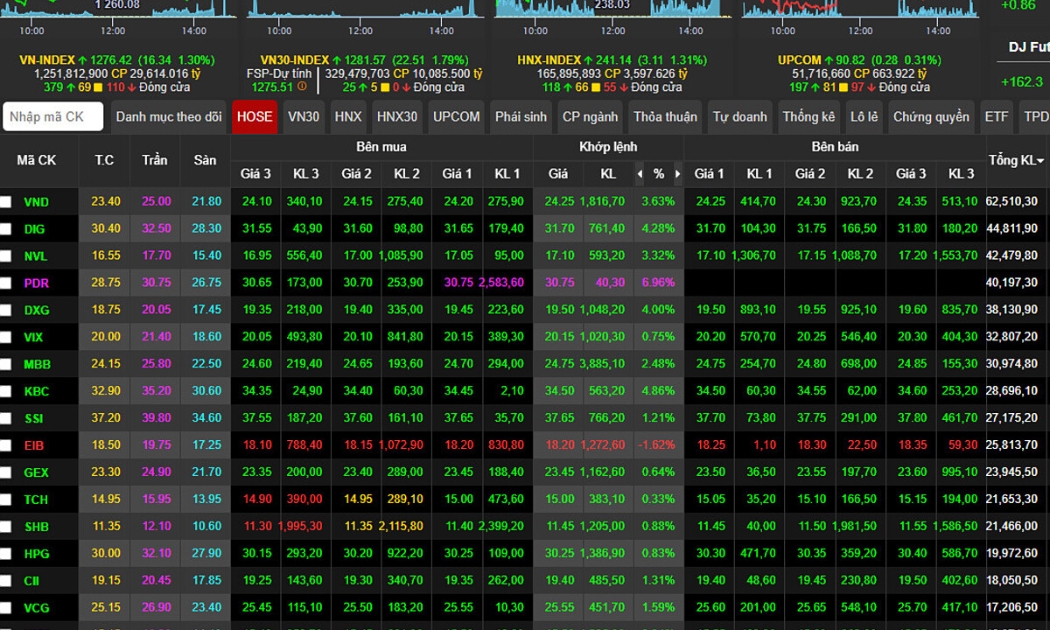This screenshot has width=1050, height=630.
Task: Open the Chứng quyền section
Action: (x=930, y=117)
